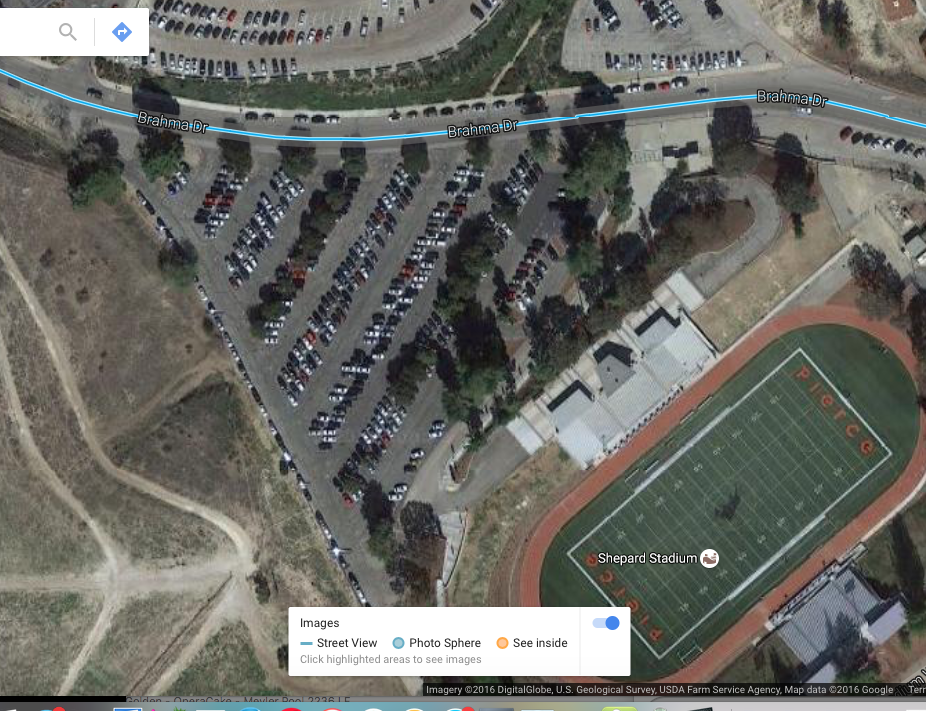Image resolution: width=926 pixels, height=711 pixels.
Task: Click the Street View blue dash legend icon
Action: coord(306,643)
